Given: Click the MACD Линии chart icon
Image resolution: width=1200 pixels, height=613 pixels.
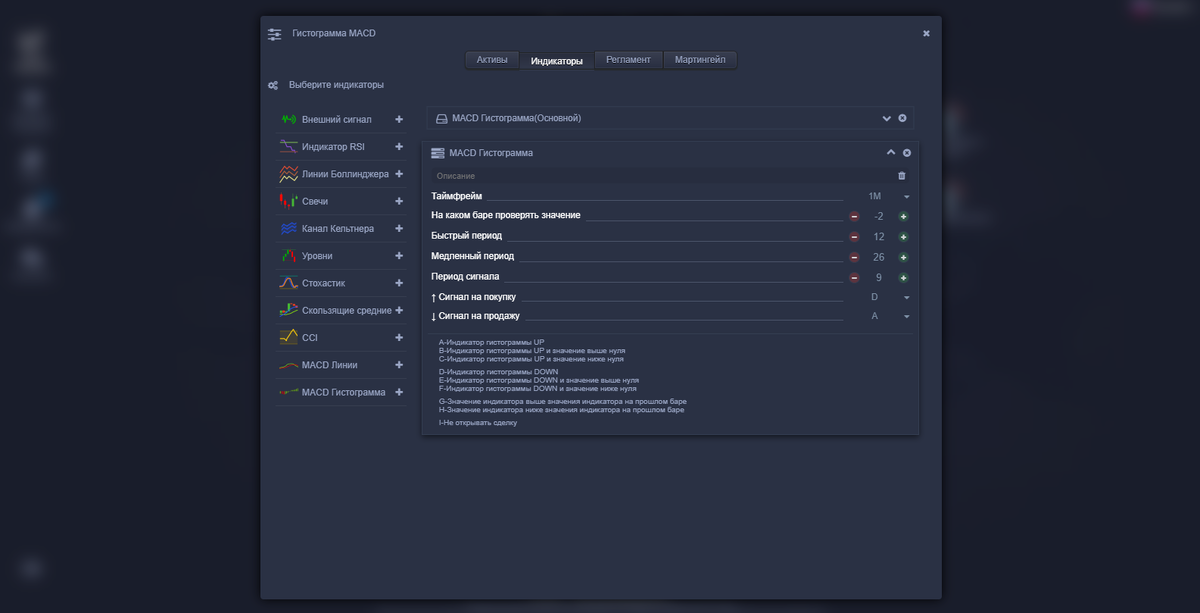Looking at the screenshot, I should point(288,365).
